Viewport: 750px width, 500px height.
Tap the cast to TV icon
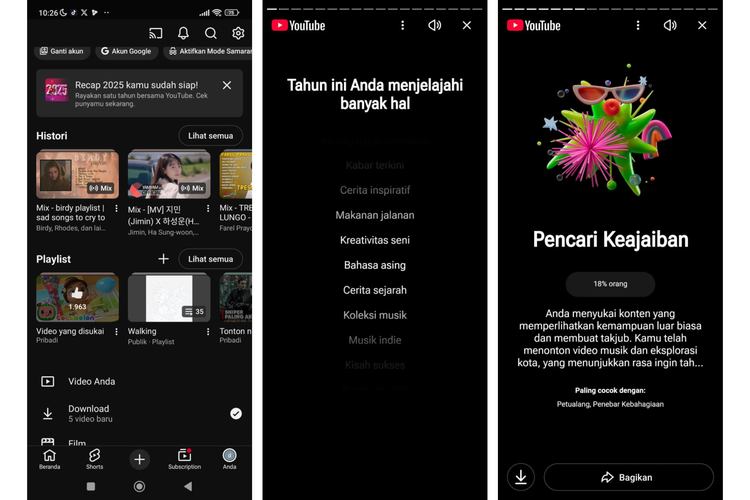coord(156,33)
